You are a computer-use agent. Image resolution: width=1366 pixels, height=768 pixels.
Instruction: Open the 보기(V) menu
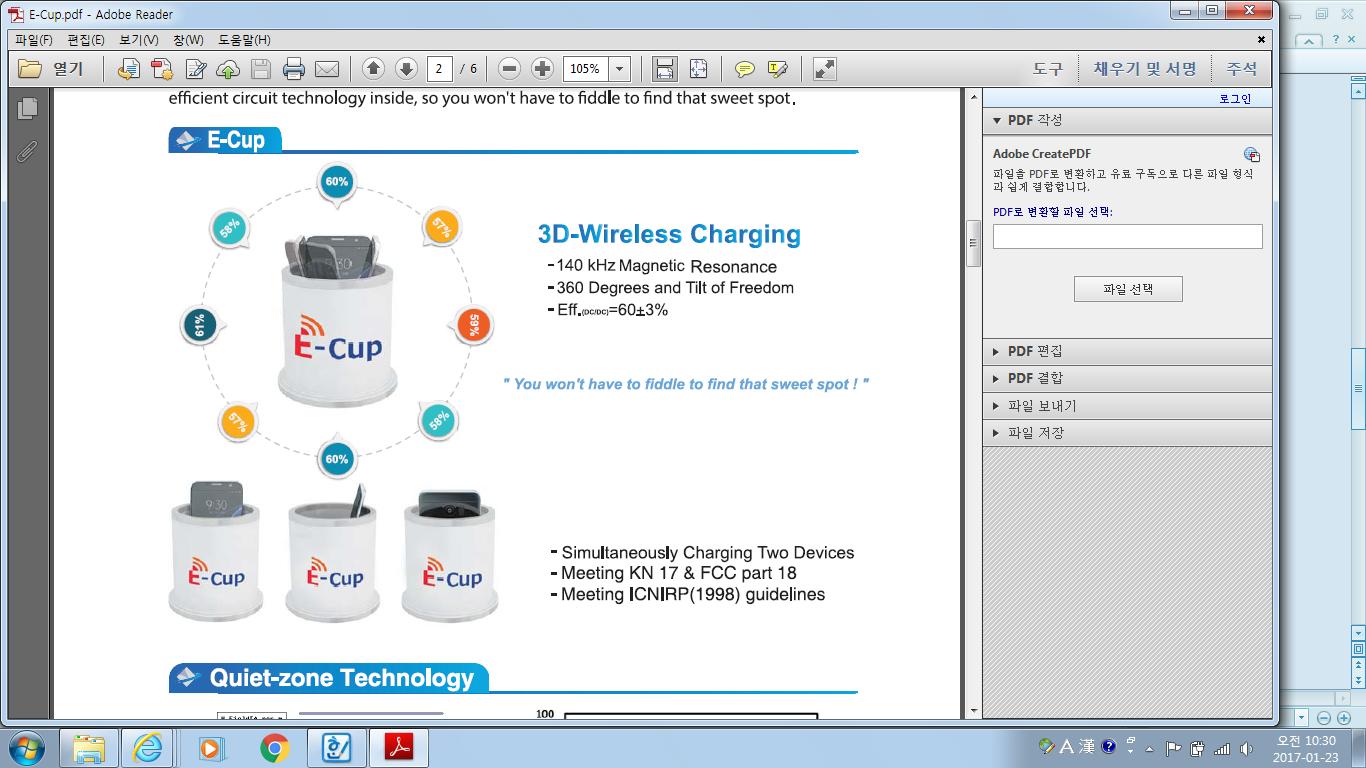(x=138, y=40)
